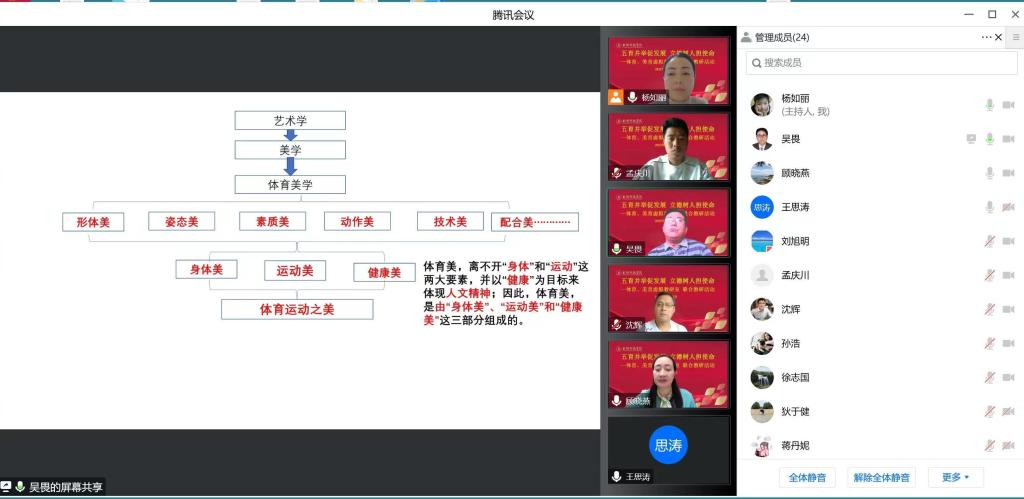Minimize the 腾讯会议 window
Screen dimensions: 1024x499
pyautogui.click(x=970, y=14)
